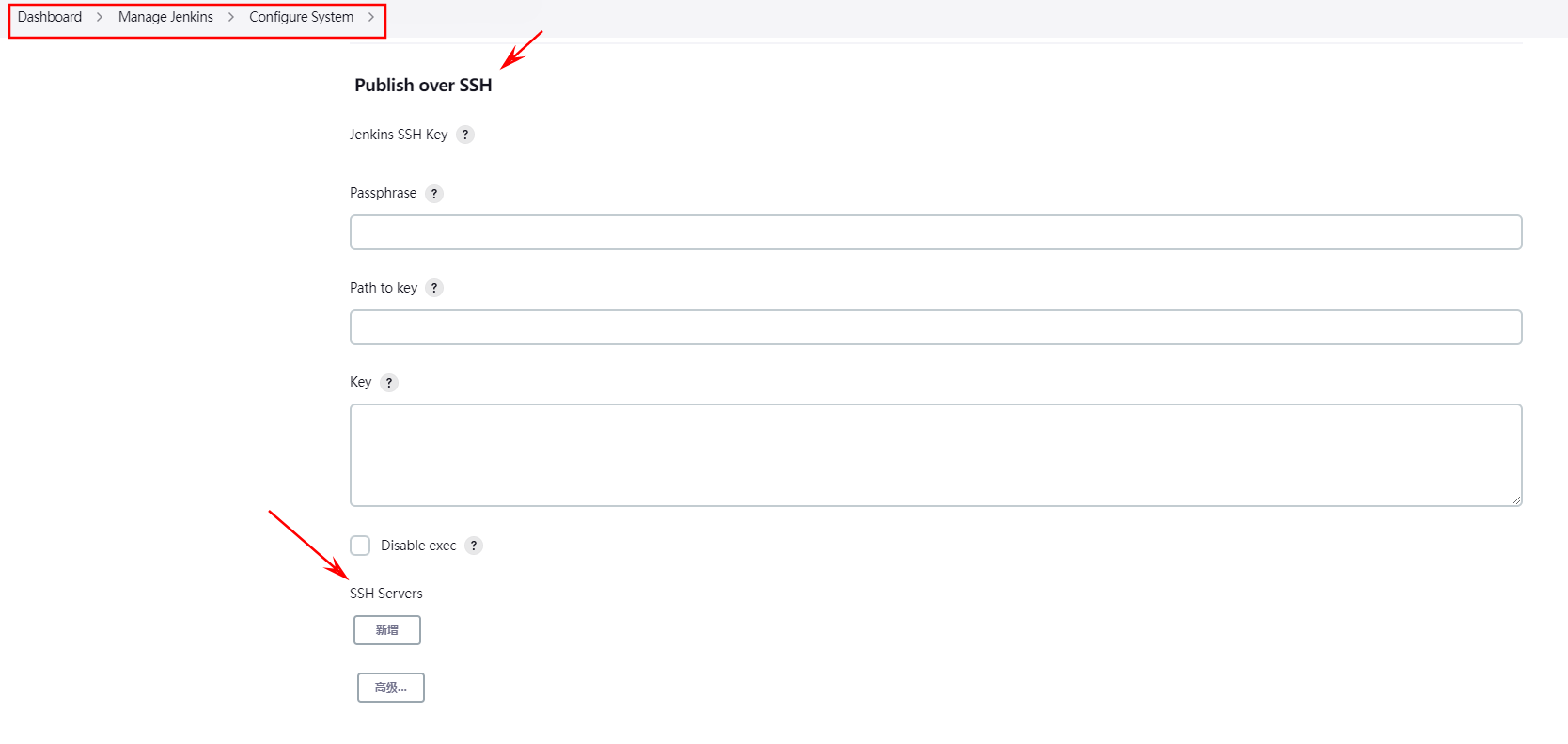Focus the Path to key field

(936, 327)
